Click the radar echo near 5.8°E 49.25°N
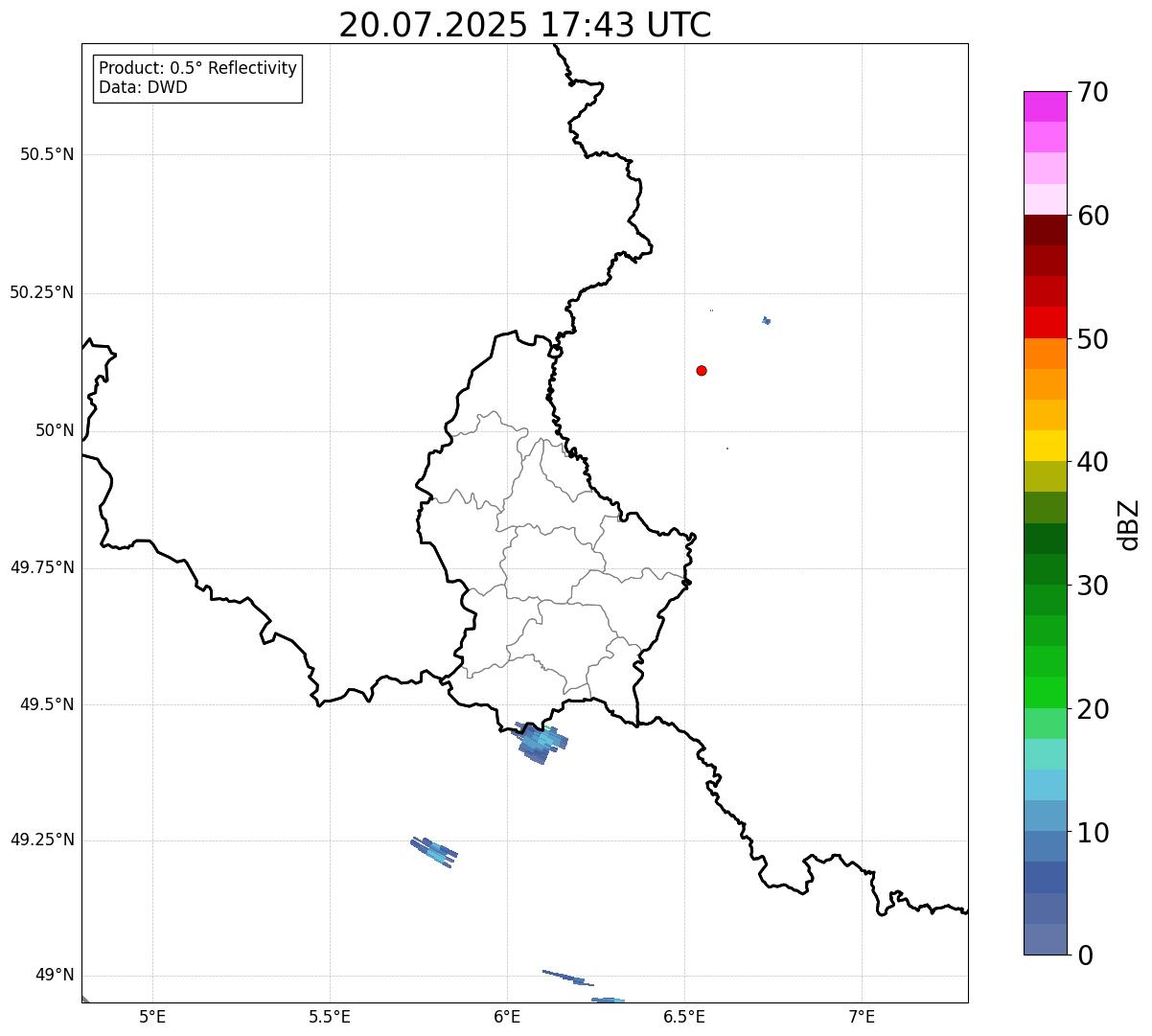This screenshot has height=1036, width=1152. [x=434, y=851]
